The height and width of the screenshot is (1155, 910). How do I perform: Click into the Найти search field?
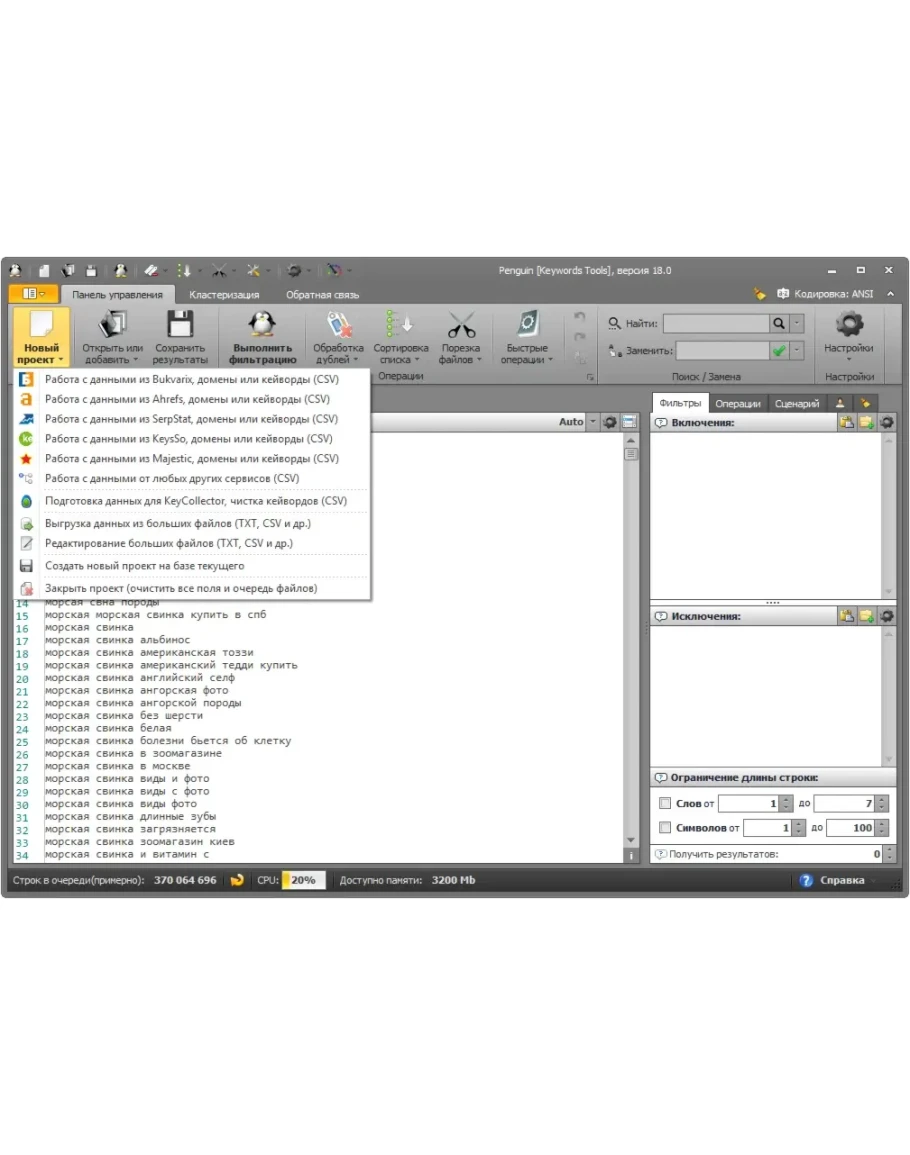pyautogui.click(x=715, y=324)
